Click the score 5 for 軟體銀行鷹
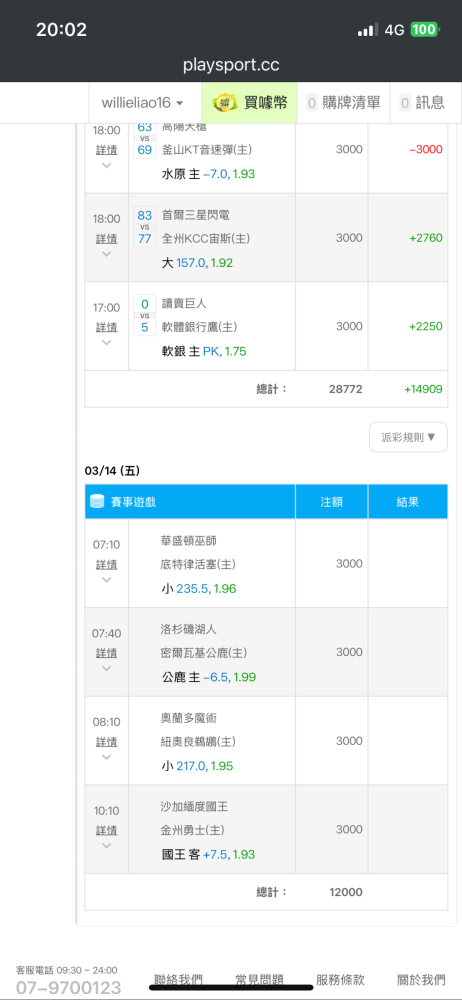Screen dimensions: 462x1000 145,327
